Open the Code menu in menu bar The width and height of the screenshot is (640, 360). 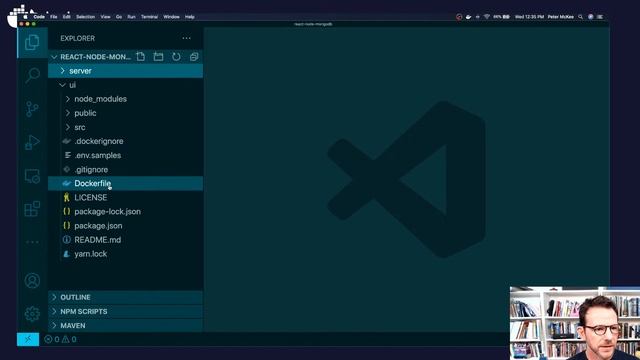coord(39,17)
